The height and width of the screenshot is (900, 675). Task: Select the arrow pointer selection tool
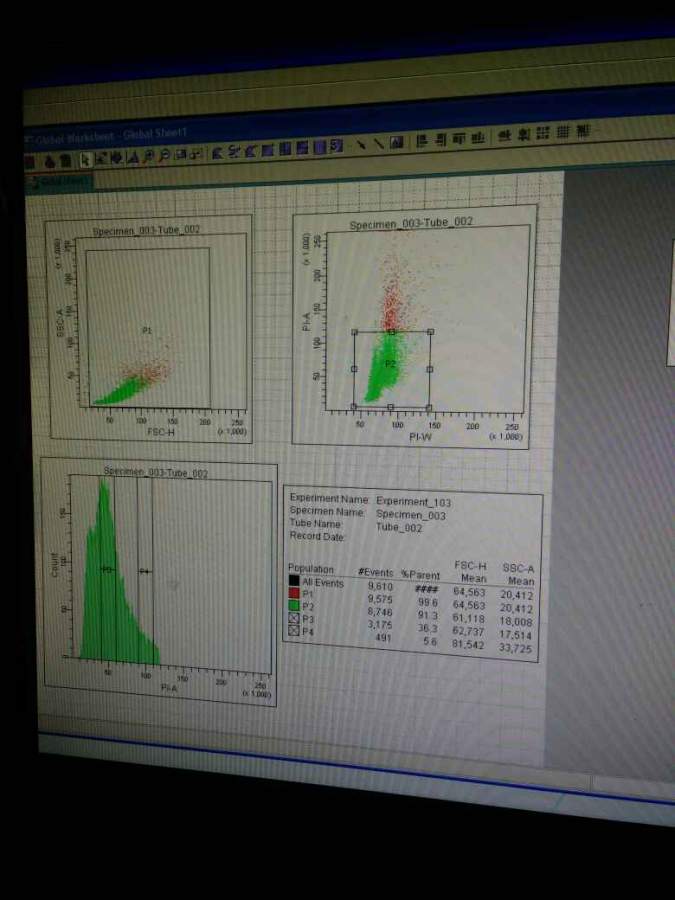[86, 160]
